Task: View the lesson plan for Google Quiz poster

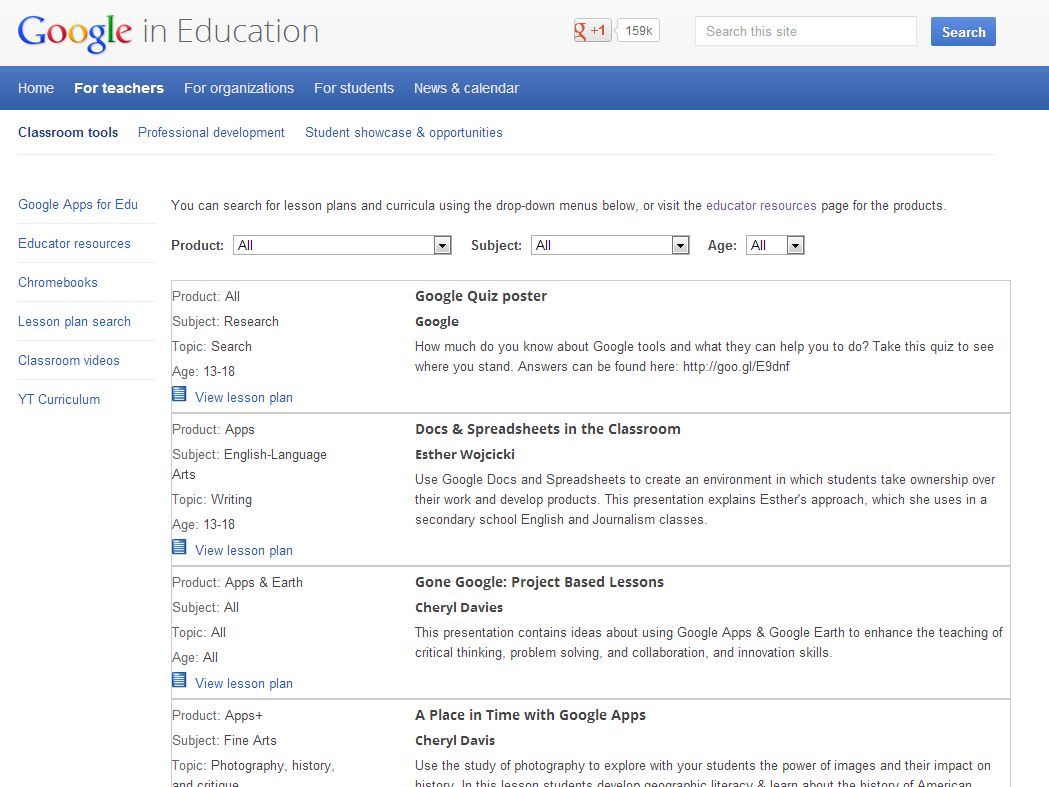Action: [x=243, y=396]
